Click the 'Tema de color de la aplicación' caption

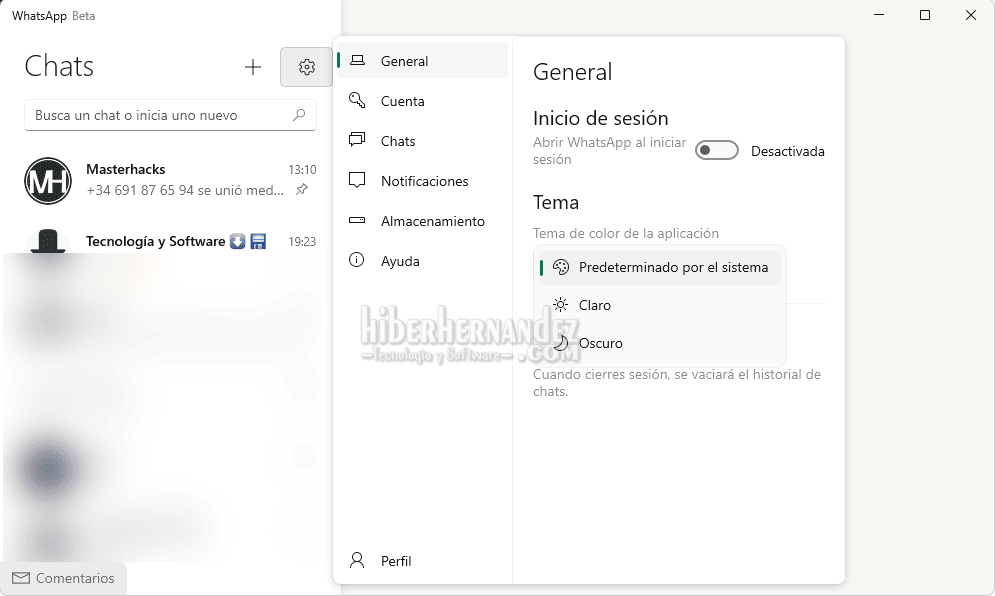626,233
